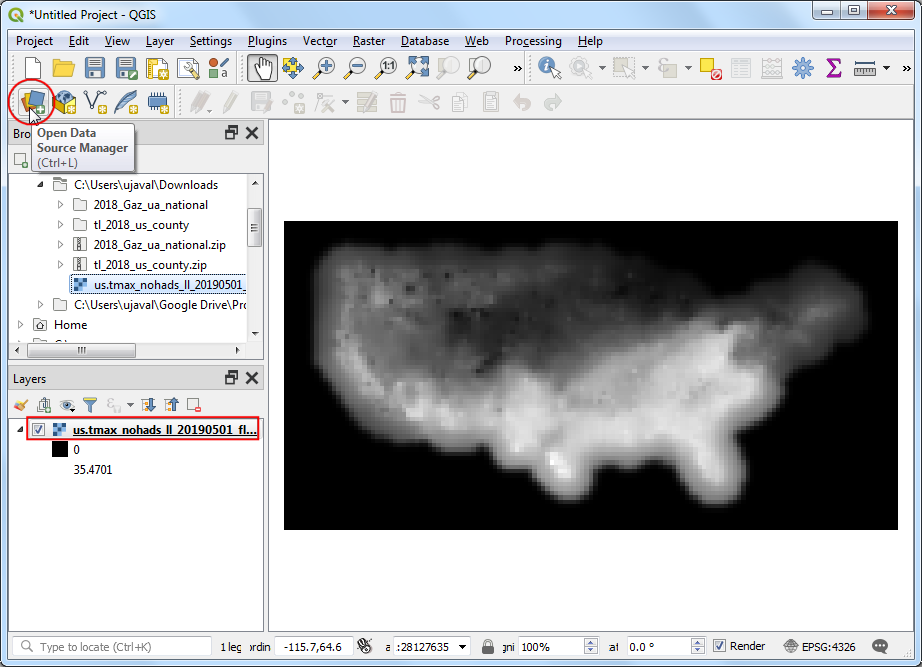The image size is (922, 667).
Task: Click filter legend icon in Layers panel
Action: coord(91,405)
